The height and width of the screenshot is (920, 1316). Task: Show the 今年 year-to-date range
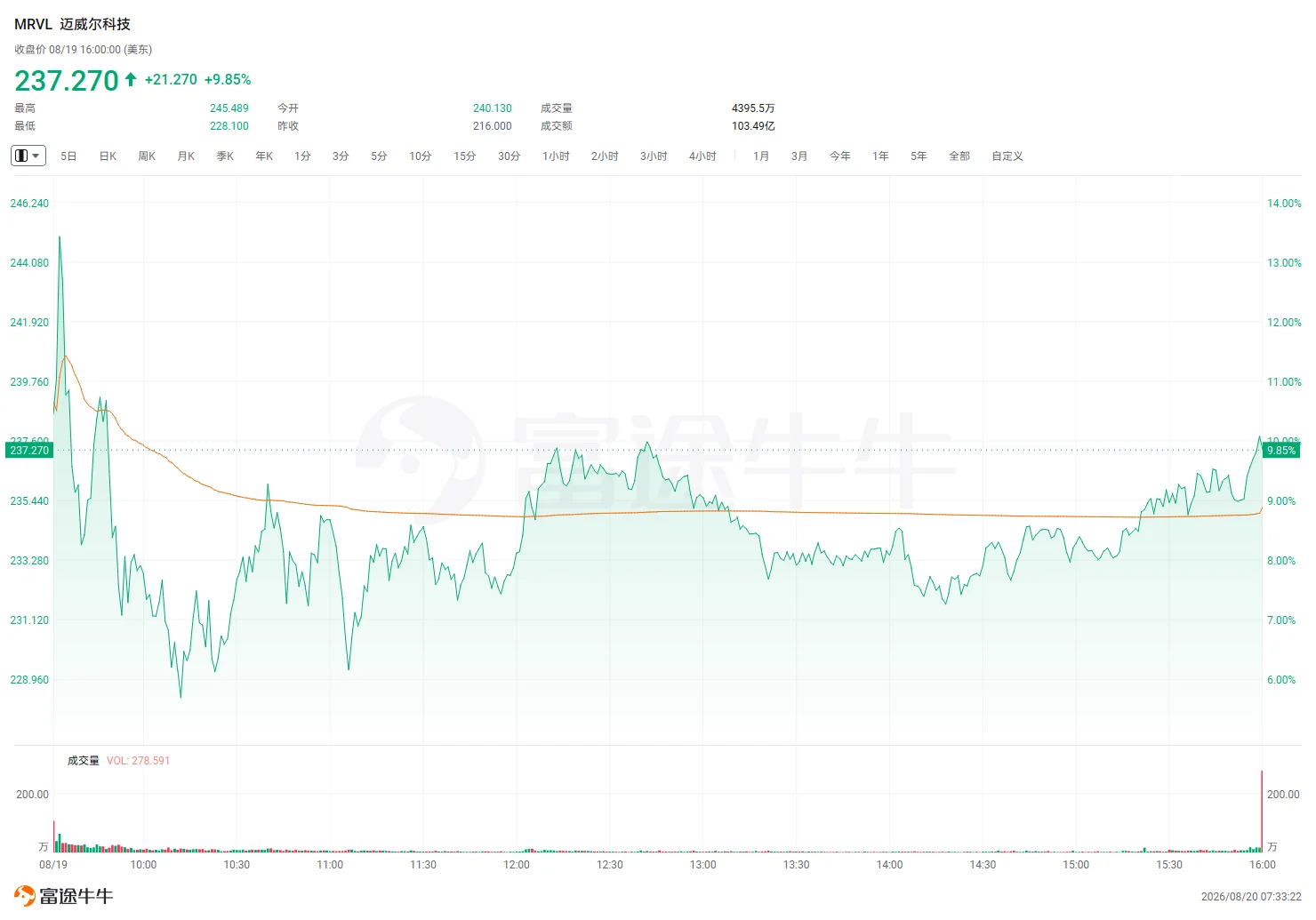pos(840,156)
